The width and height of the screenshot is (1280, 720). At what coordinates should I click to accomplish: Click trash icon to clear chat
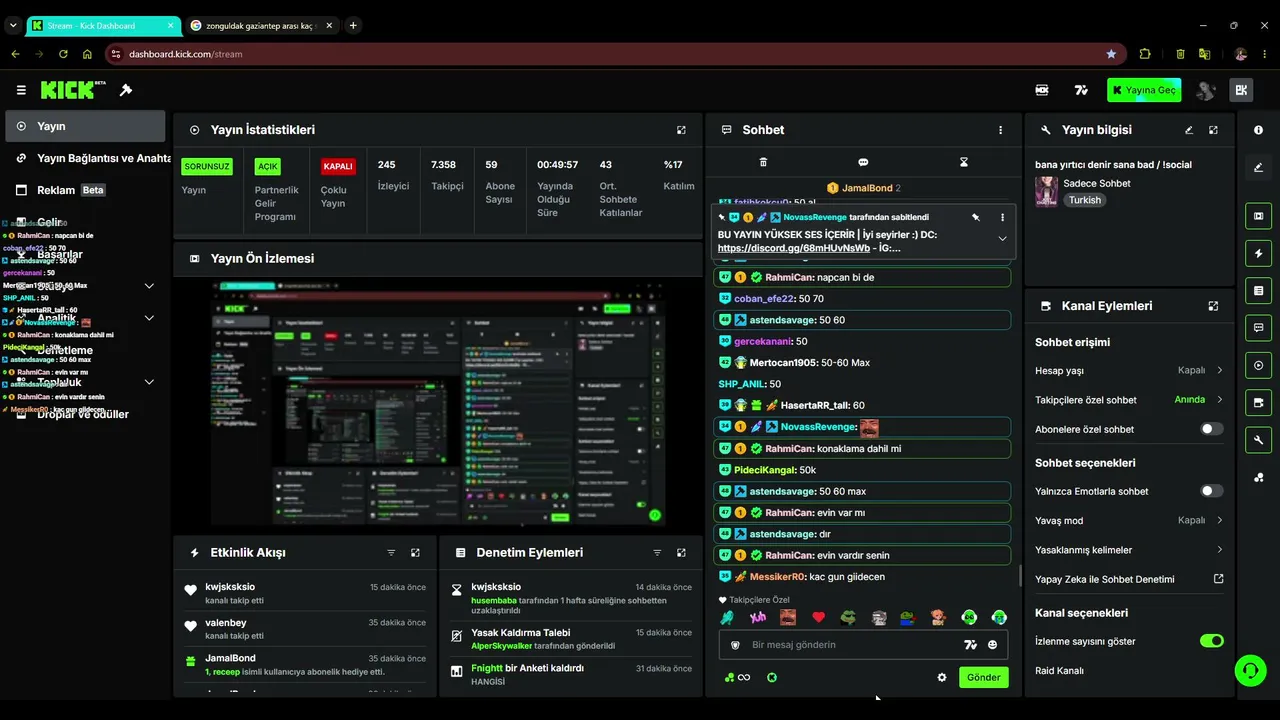[x=763, y=162]
